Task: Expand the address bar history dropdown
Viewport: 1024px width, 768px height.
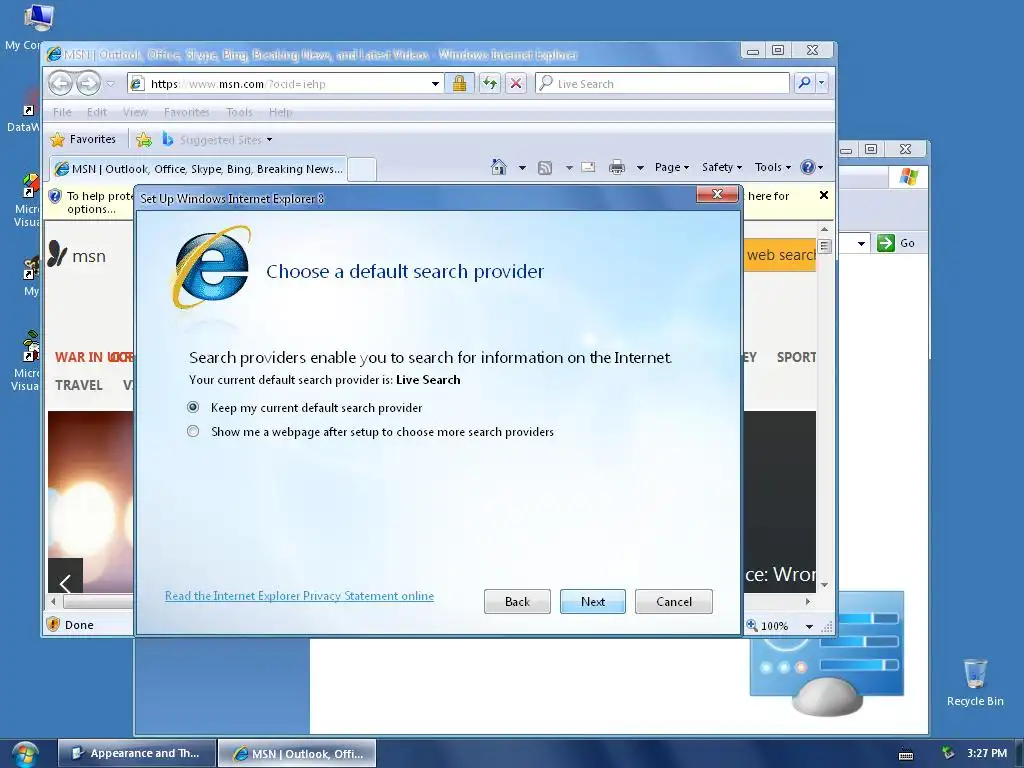Action: pyautogui.click(x=435, y=84)
